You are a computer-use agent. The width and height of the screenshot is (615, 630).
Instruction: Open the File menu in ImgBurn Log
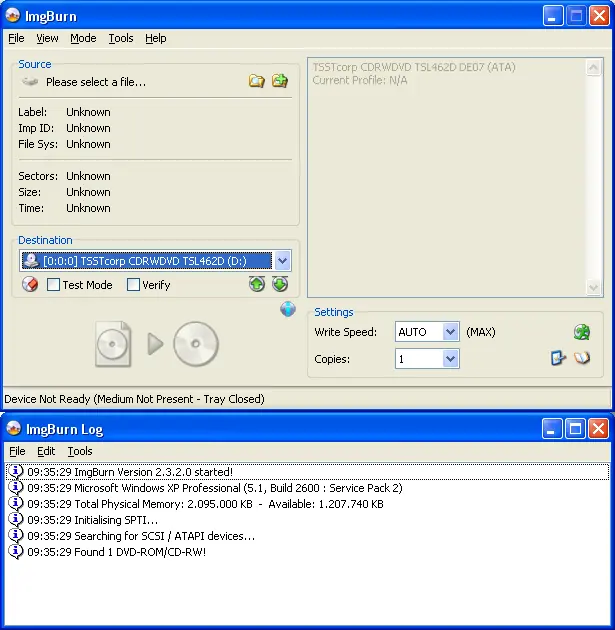click(x=17, y=451)
